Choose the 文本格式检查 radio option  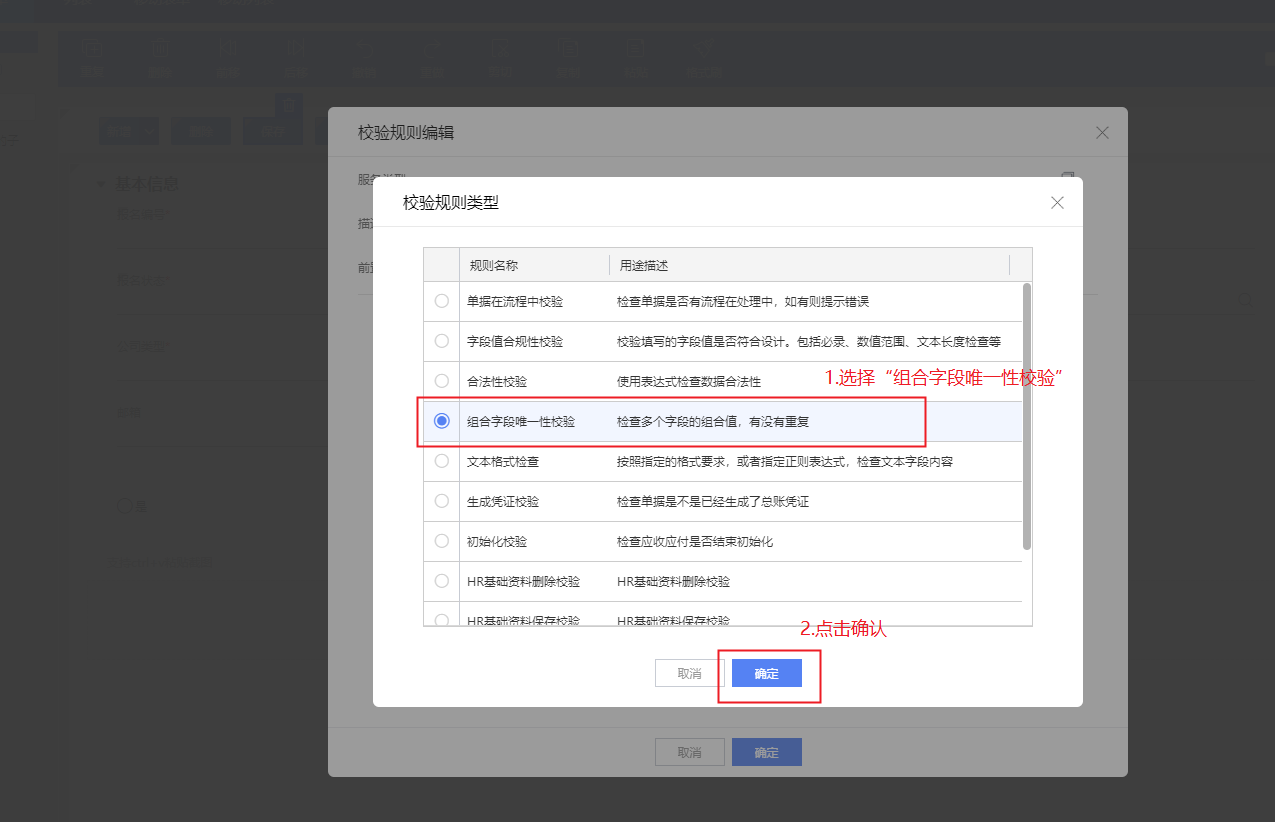[x=442, y=461]
